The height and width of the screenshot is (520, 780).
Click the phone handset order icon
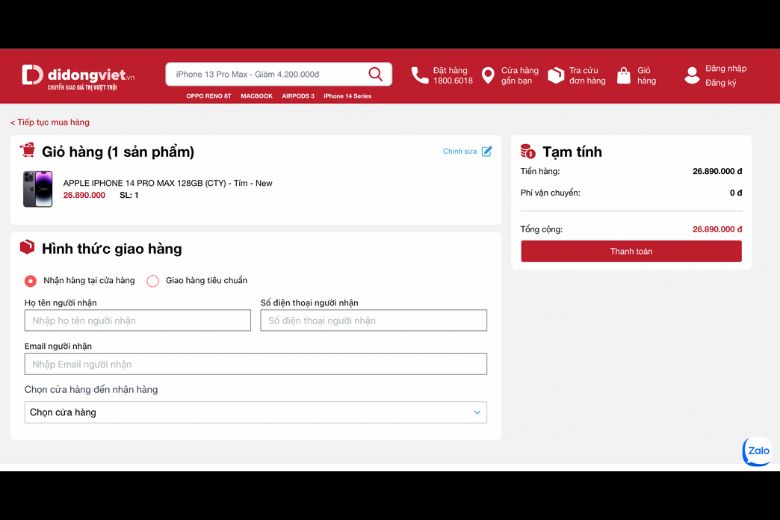(x=419, y=75)
